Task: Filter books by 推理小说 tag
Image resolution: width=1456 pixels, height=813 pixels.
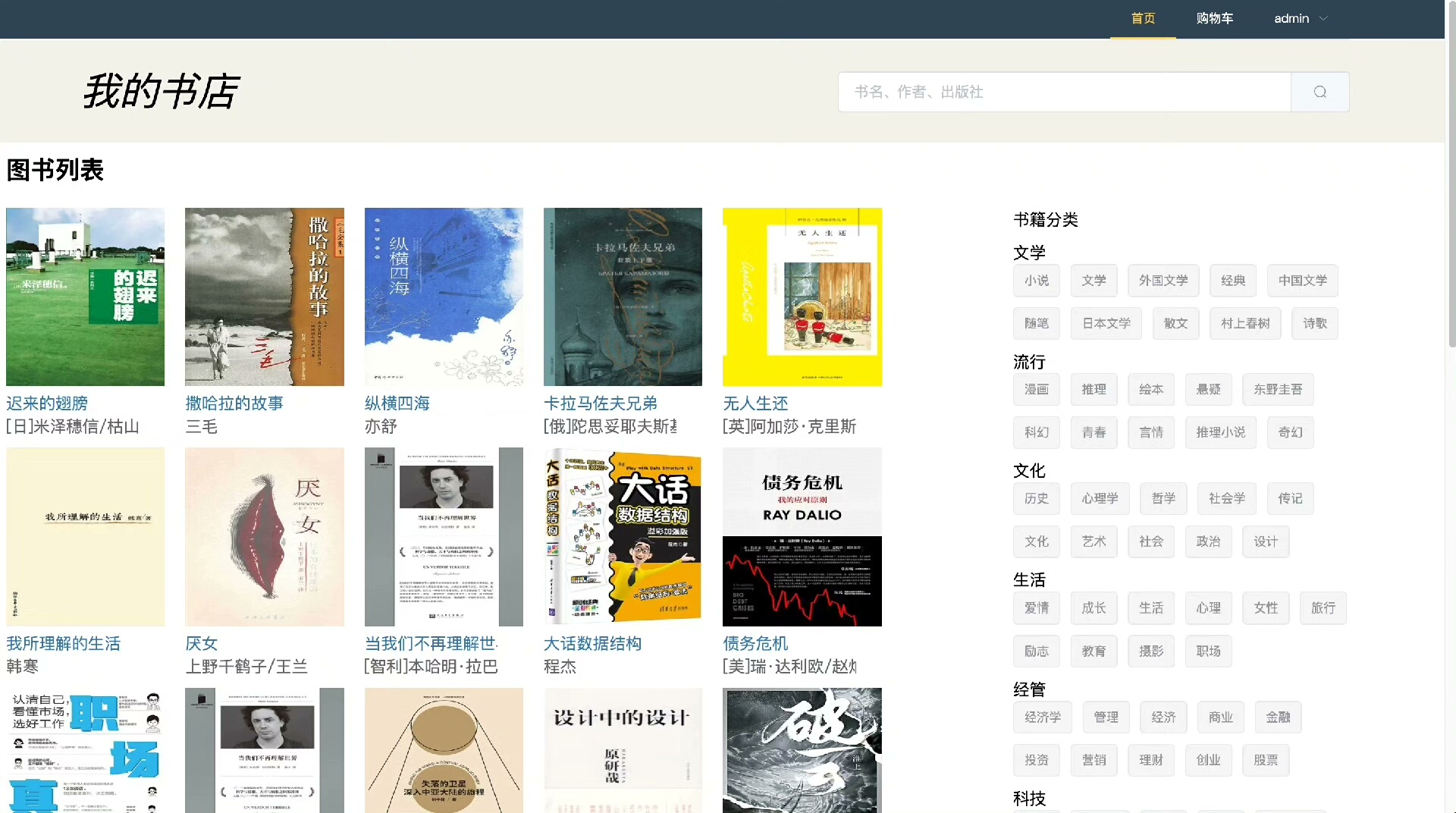Action: (1221, 433)
